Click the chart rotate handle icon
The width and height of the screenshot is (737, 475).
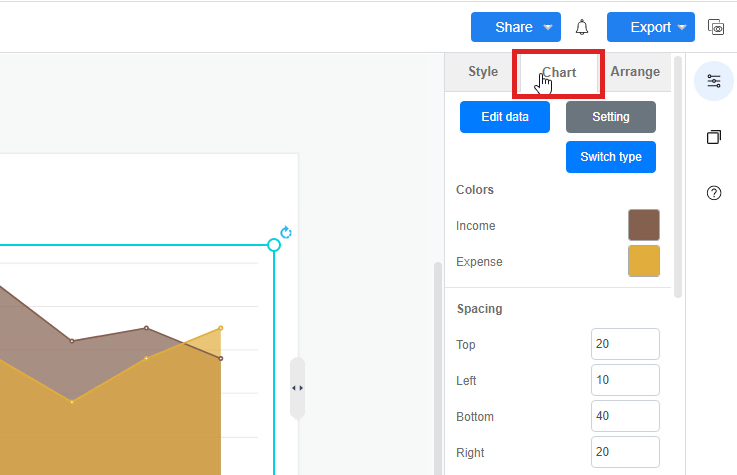click(x=286, y=232)
